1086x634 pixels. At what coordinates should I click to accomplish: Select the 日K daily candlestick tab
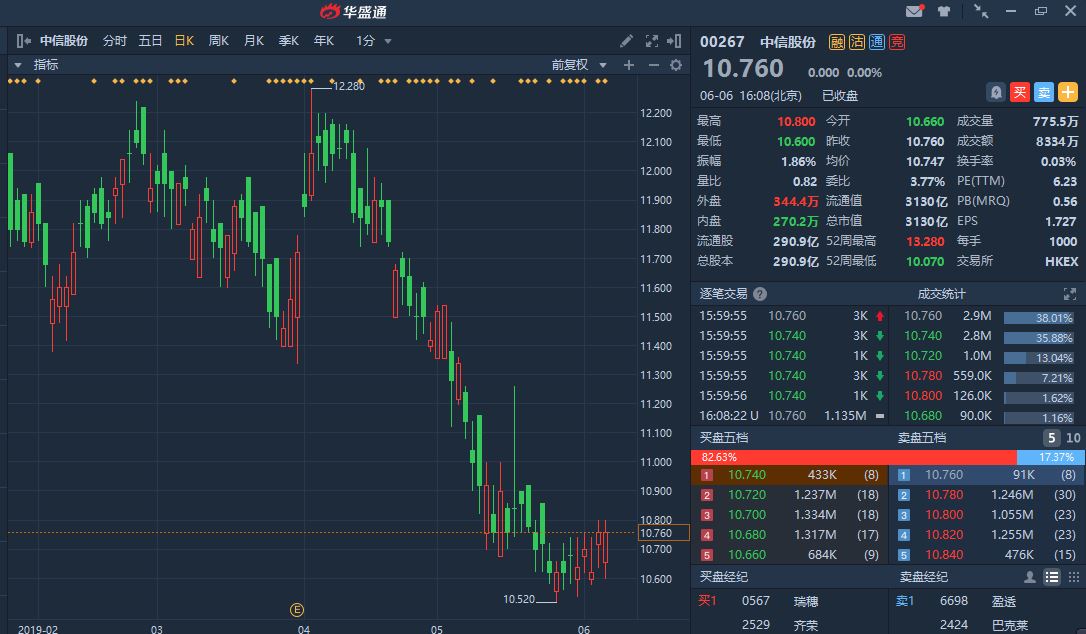[184, 41]
